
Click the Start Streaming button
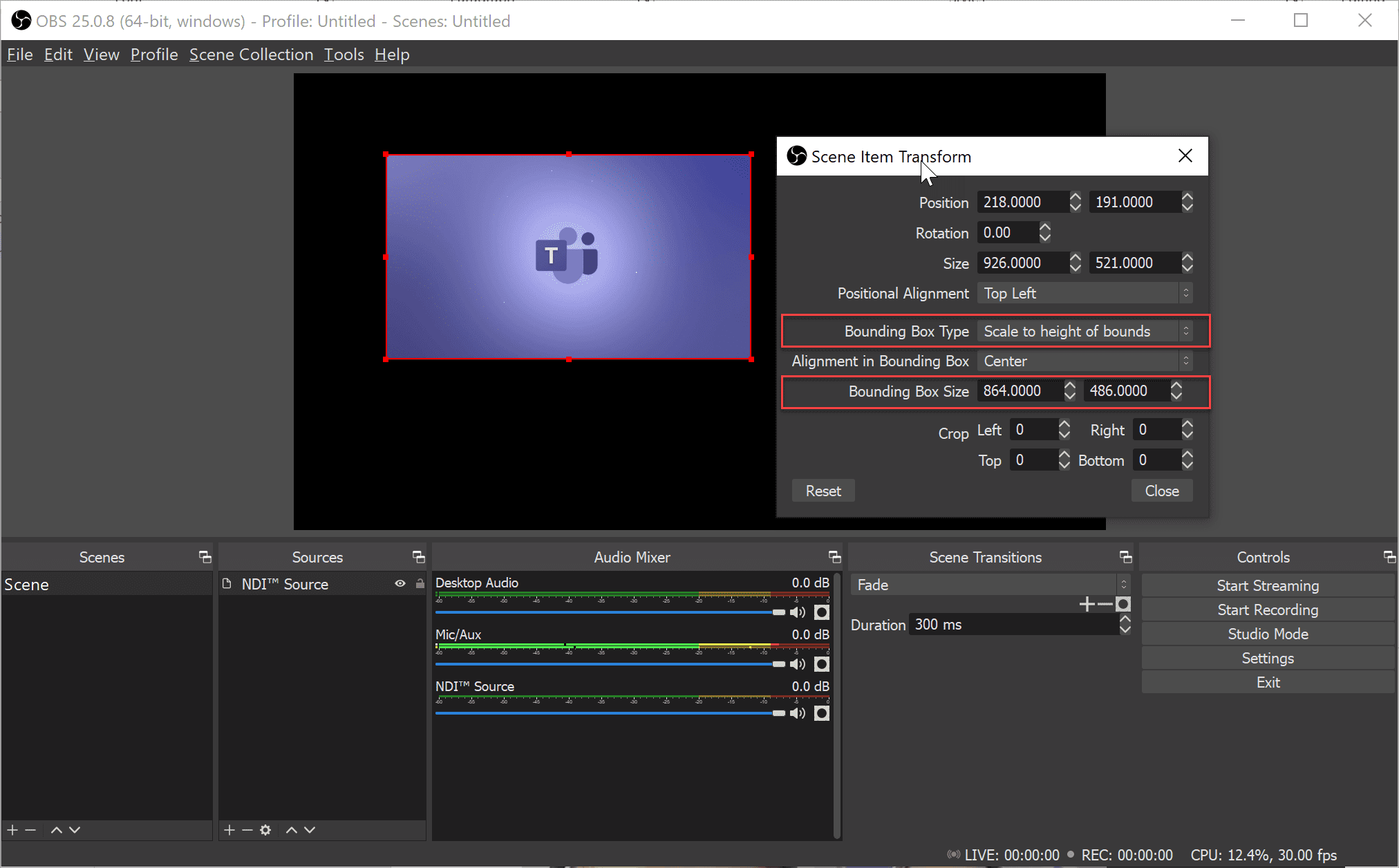[x=1268, y=585]
